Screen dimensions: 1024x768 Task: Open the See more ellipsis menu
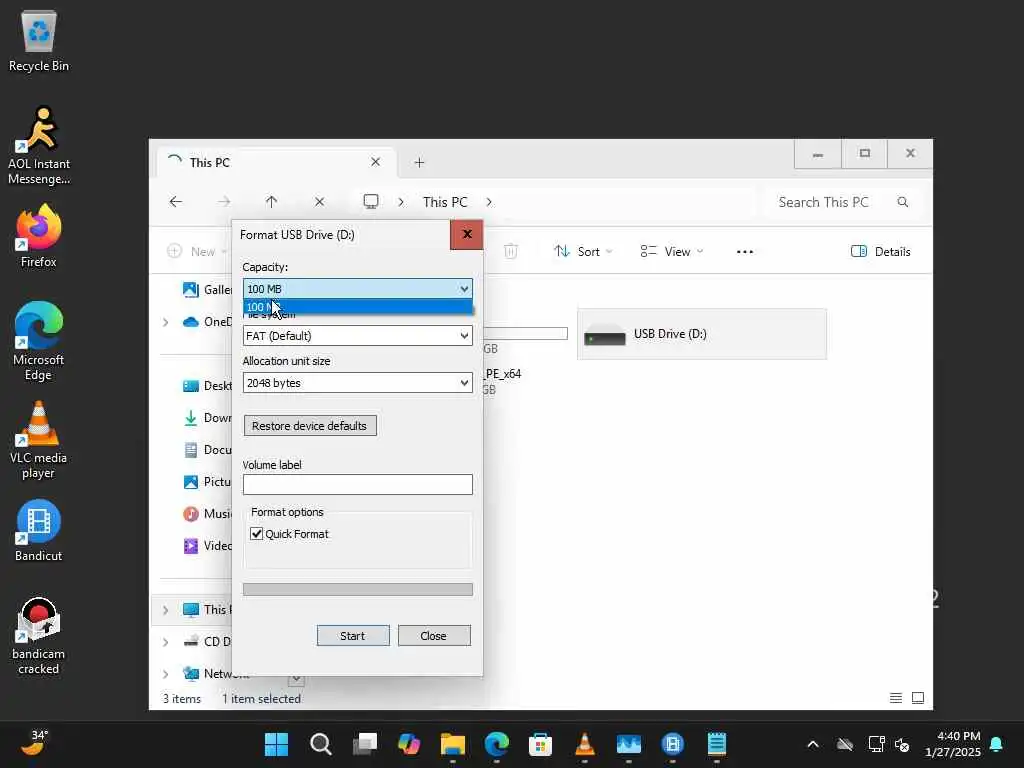(x=744, y=251)
